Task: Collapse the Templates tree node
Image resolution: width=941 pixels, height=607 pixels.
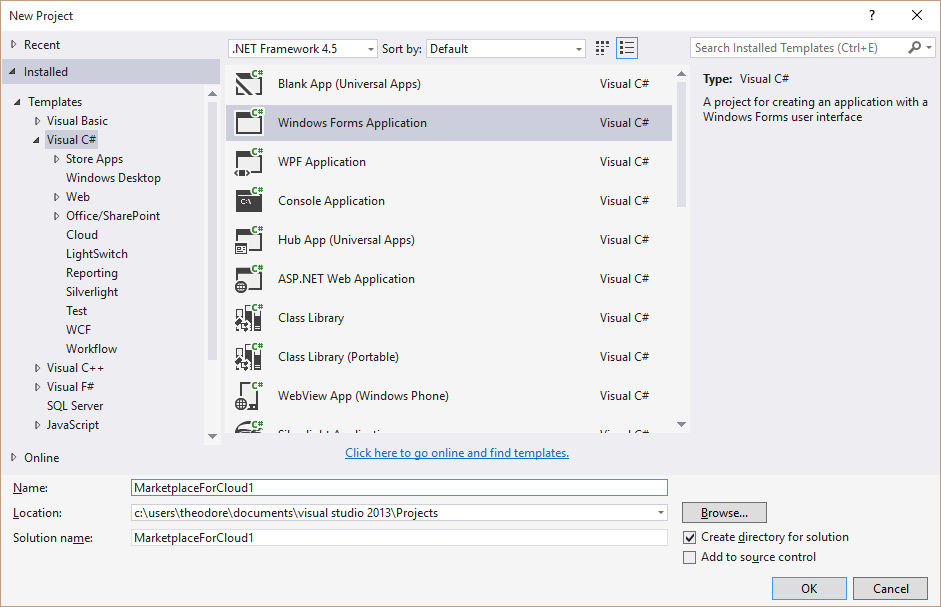Action: point(17,102)
